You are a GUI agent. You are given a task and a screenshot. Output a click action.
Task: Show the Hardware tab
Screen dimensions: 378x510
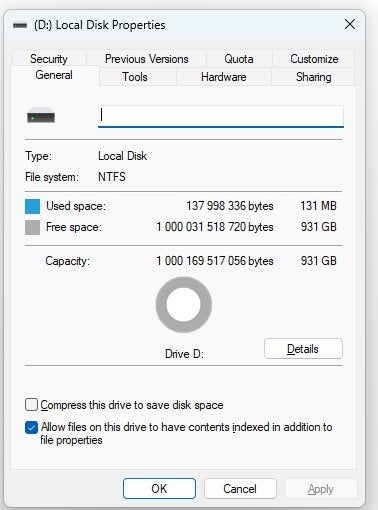[x=224, y=77]
